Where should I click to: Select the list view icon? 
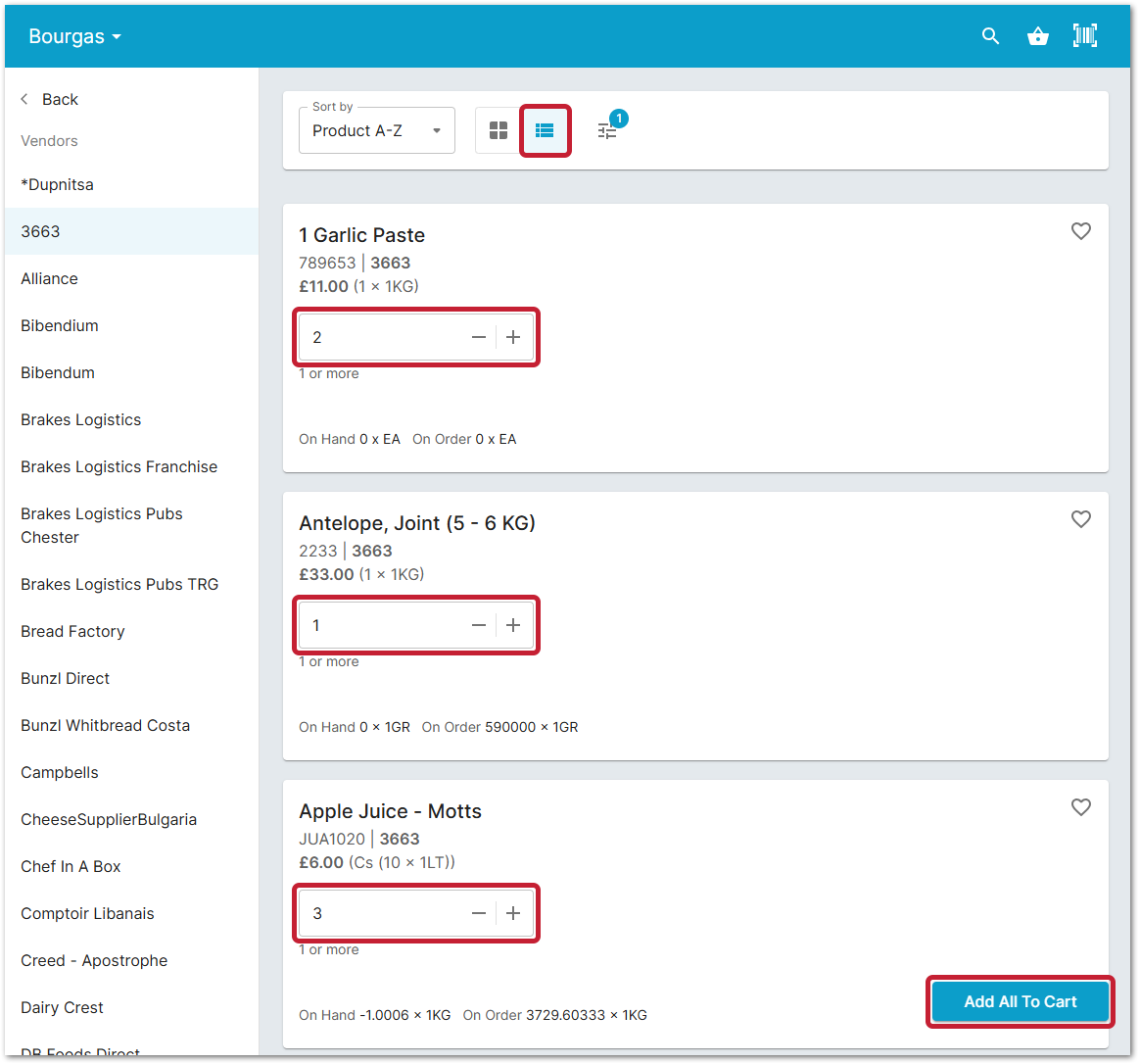click(x=546, y=129)
